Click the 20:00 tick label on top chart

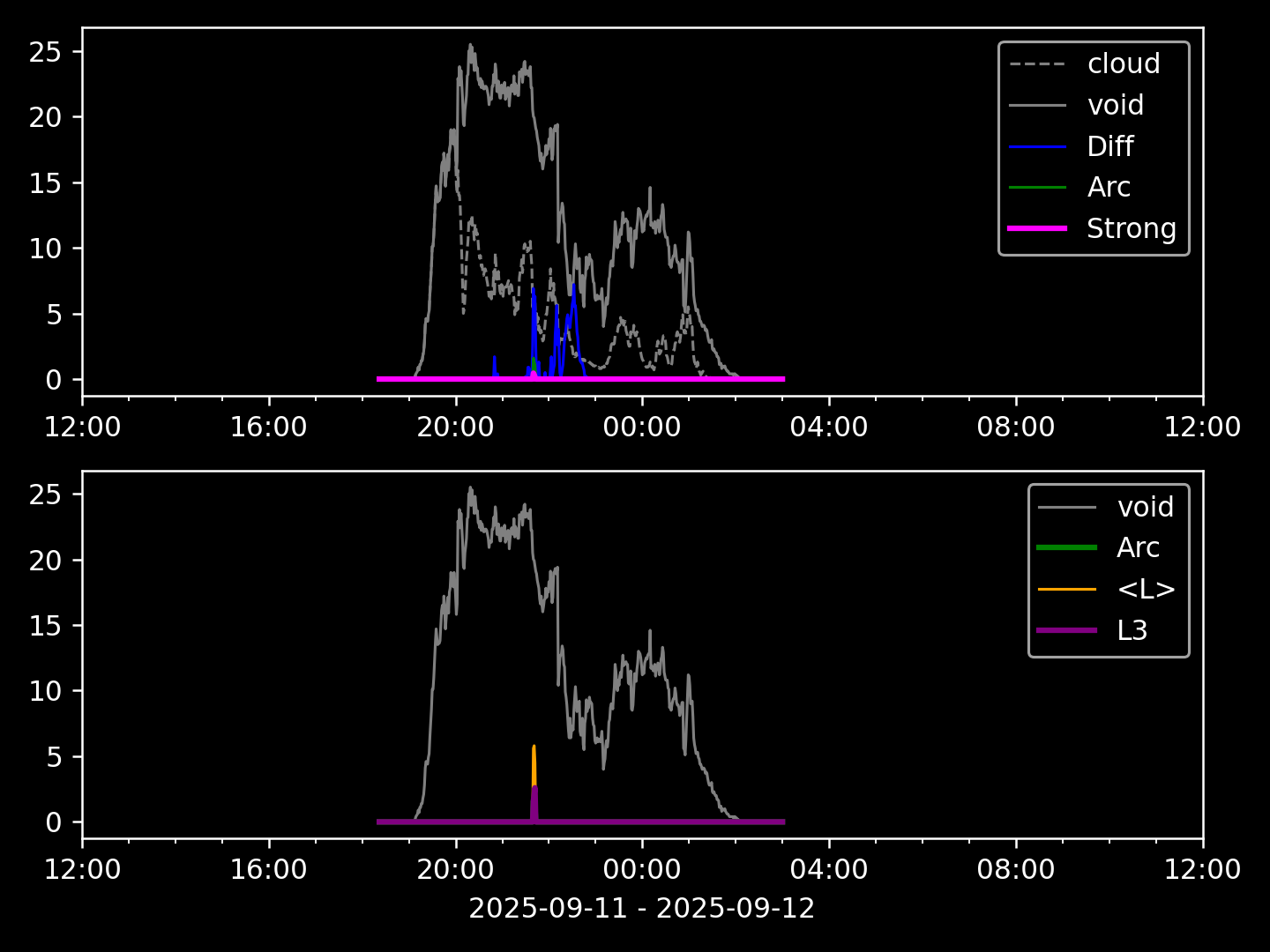coord(455,428)
